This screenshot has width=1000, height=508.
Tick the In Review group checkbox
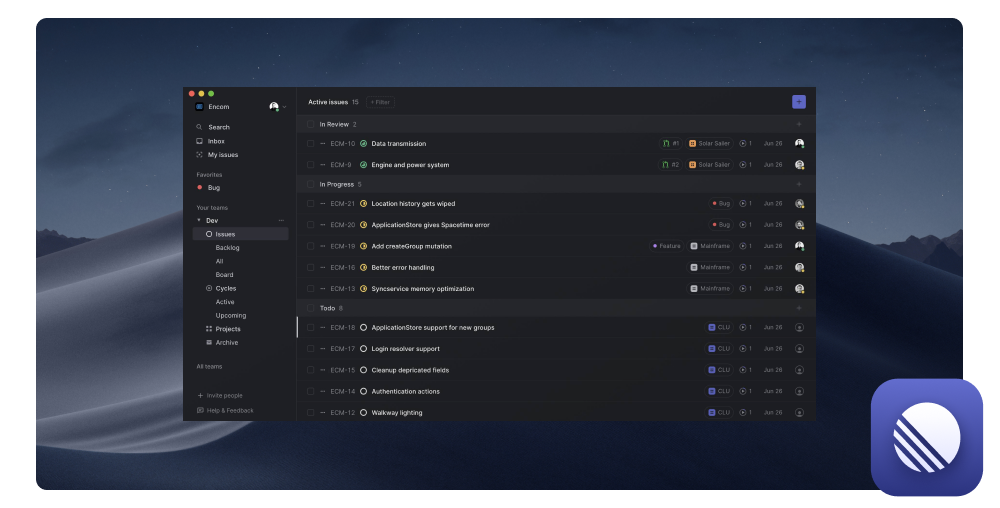[311, 124]
